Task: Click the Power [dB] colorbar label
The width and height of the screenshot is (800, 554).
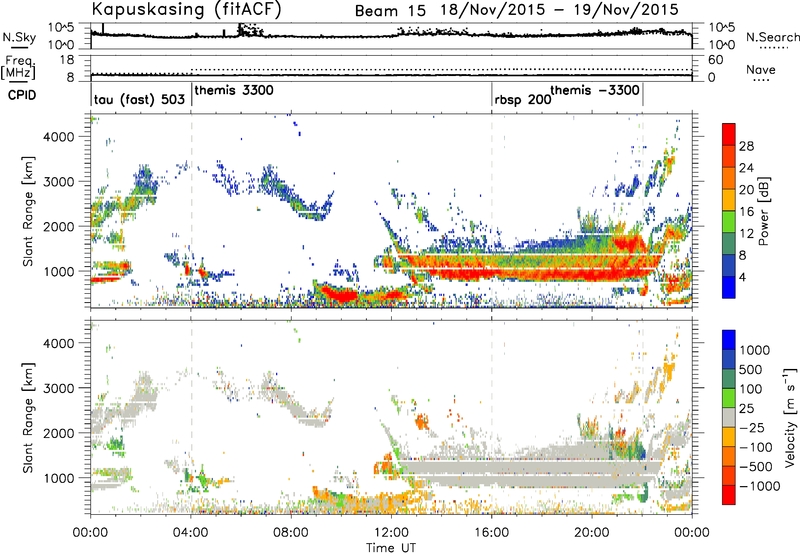Action: pyautogui.click(x=763, y=211)
